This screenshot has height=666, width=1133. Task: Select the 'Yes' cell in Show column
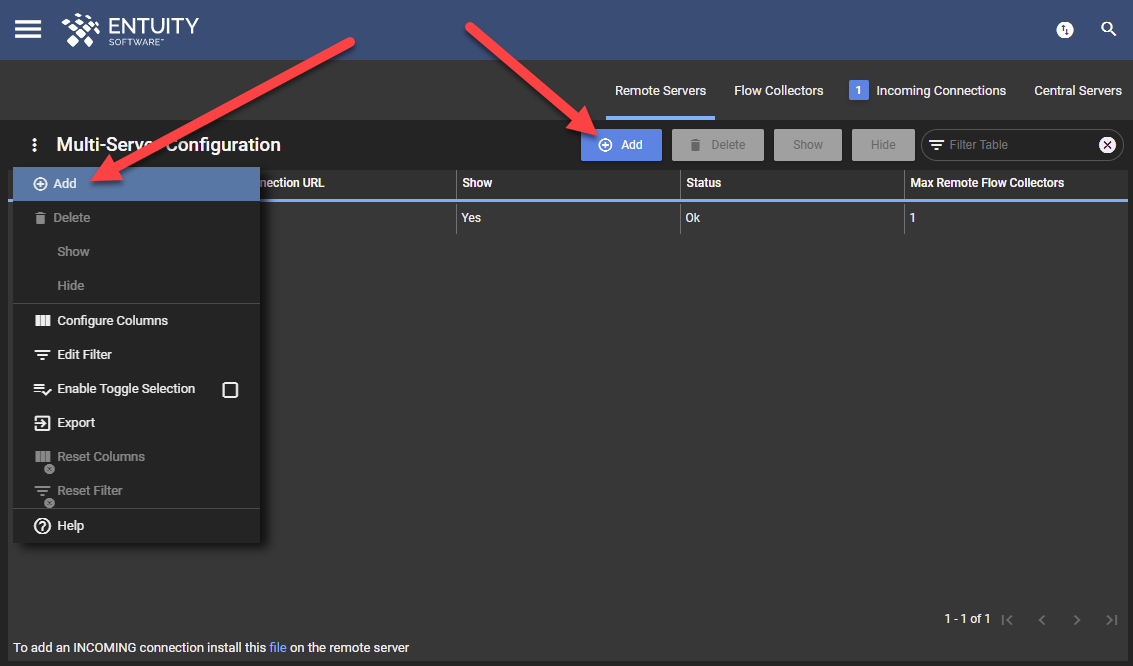tap(568, 217)
